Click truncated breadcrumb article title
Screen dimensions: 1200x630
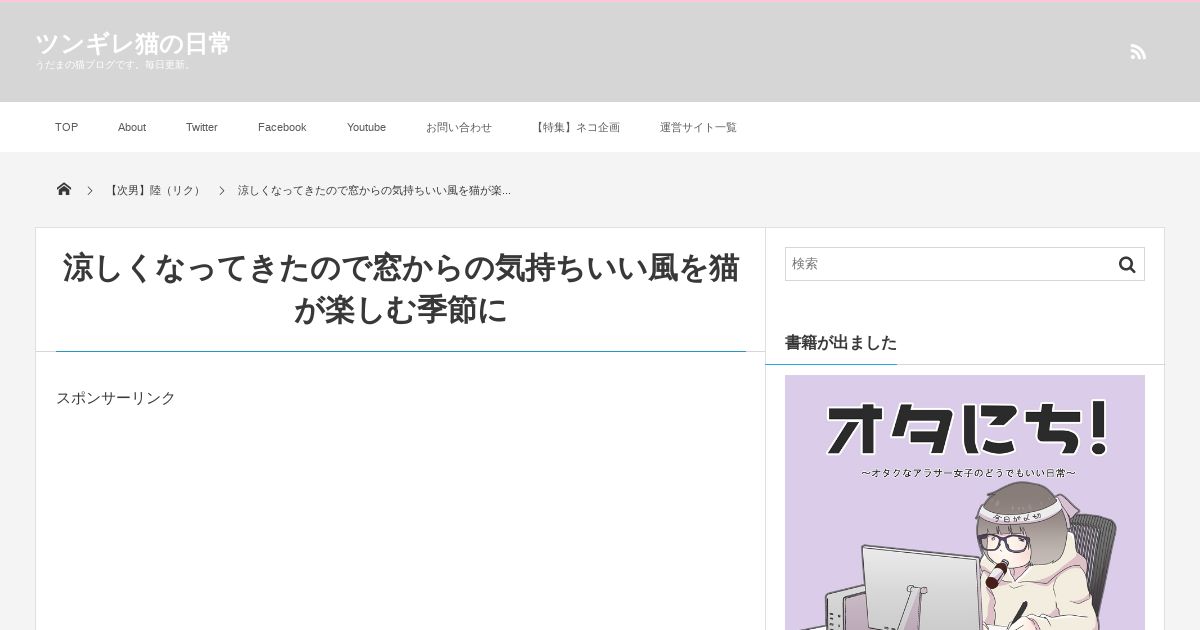pyautogui.click(x=374, y=190)
